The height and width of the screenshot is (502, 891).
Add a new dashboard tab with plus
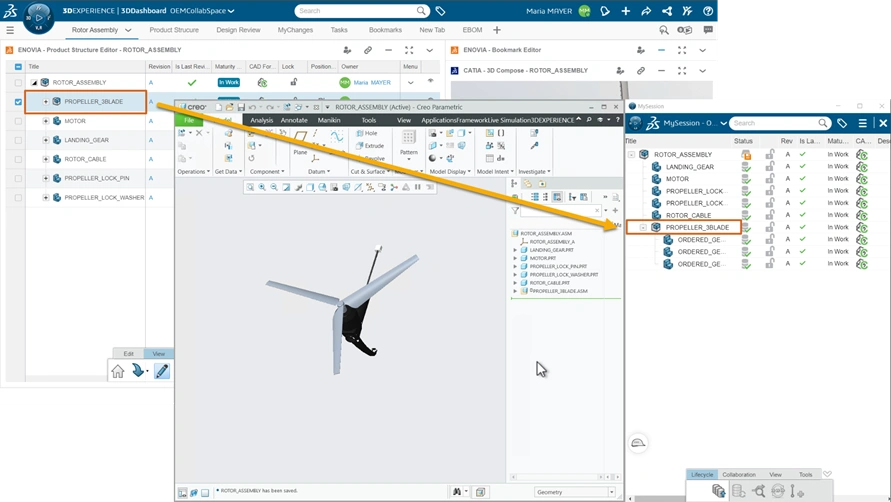click(x=497, y=30)
